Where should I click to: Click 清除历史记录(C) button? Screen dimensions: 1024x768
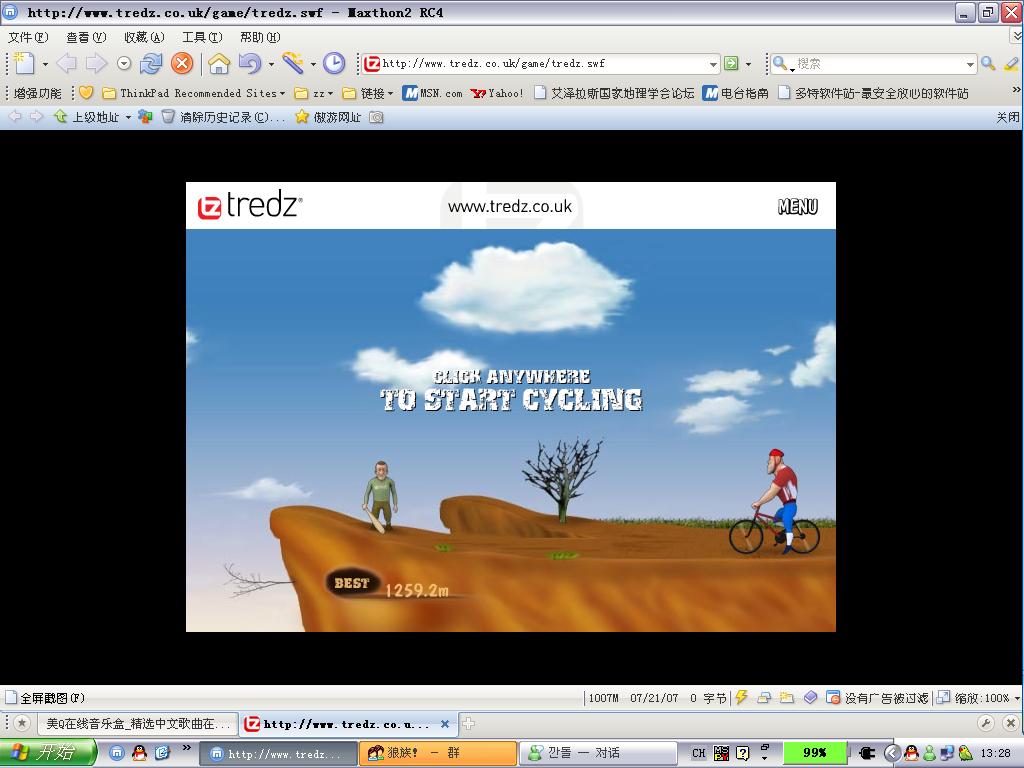[x=223, y=117]
